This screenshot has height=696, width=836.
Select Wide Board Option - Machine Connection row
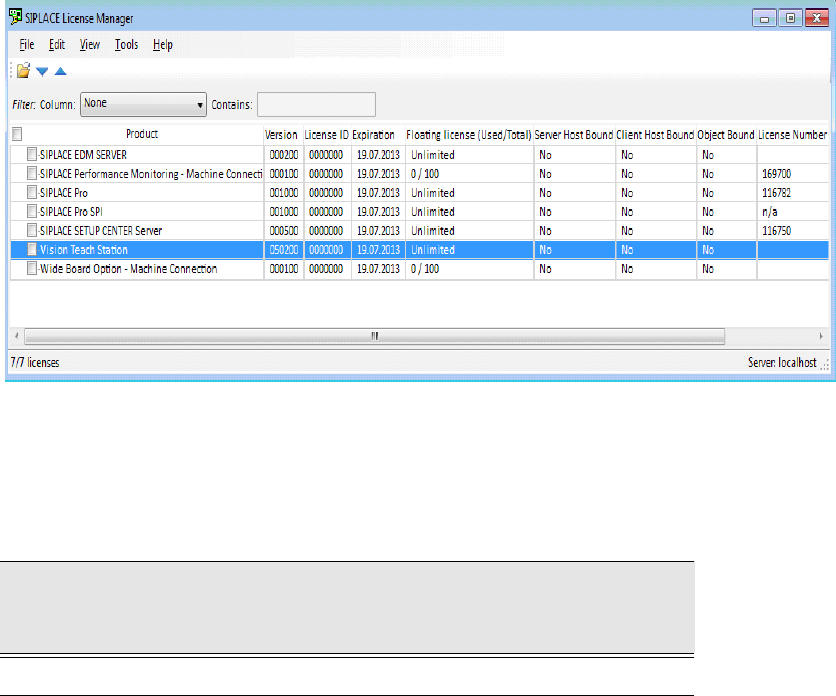[420, 269]
